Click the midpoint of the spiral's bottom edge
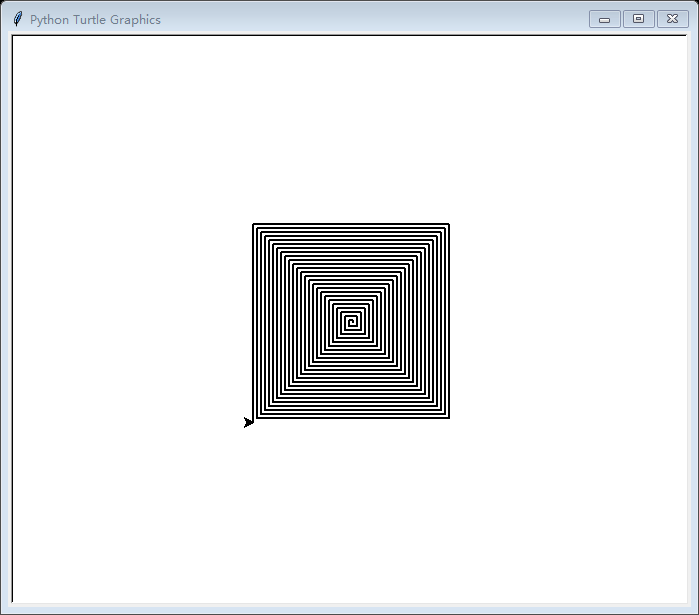Viewport: 699px width, 615px height. click(351, 418)
